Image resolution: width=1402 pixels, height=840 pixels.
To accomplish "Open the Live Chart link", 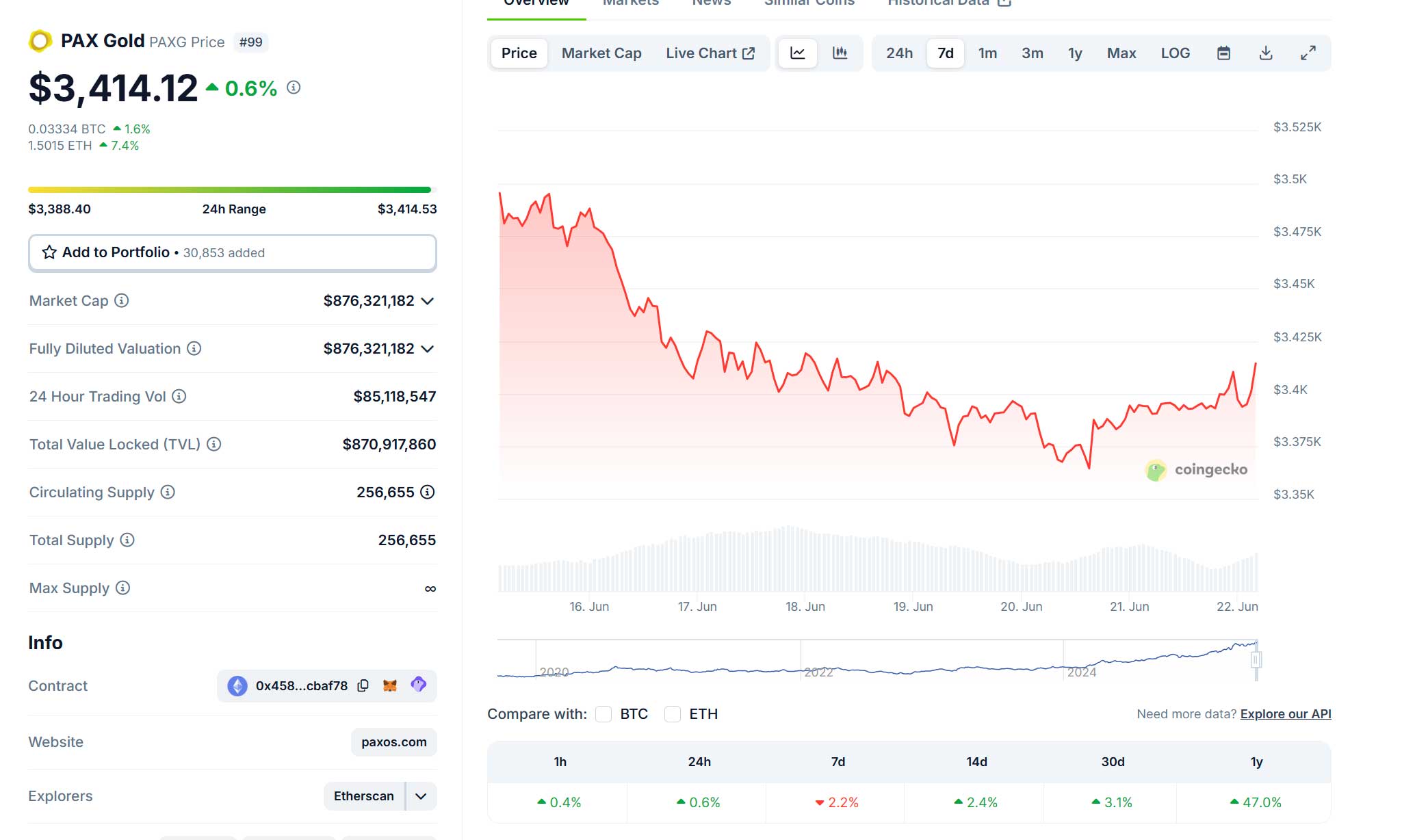I will click(x=710, y=53).
